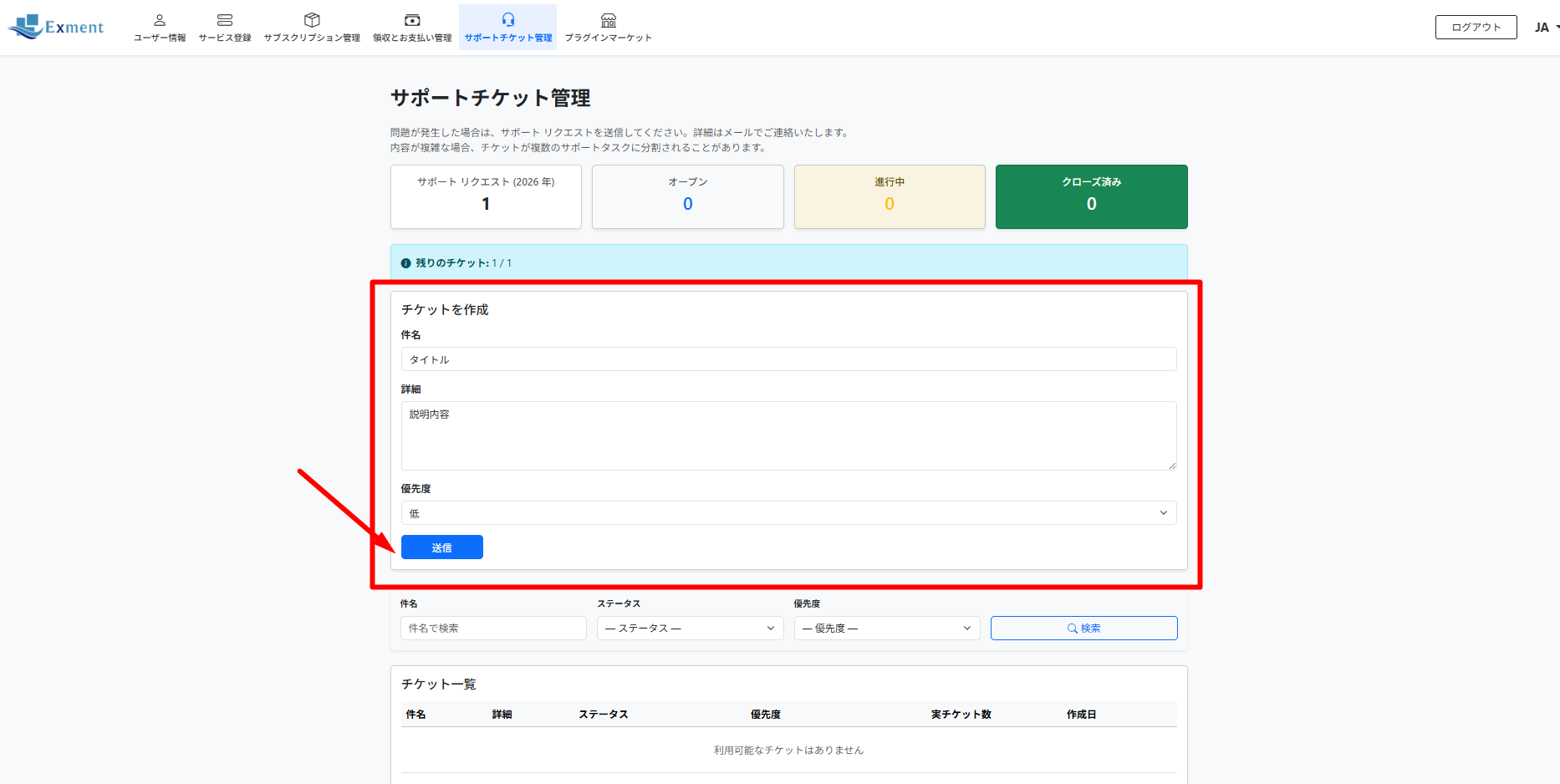Screen dimensions: 1560x784
Task: Open サポートチケット管理 headset icon
Action: click(508, 20)
